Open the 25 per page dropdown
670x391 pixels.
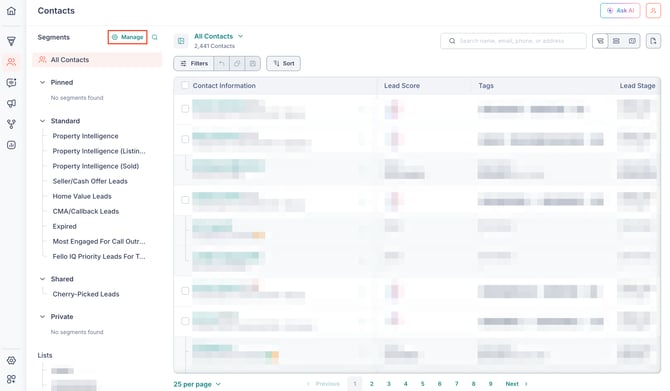click(197, 384)
